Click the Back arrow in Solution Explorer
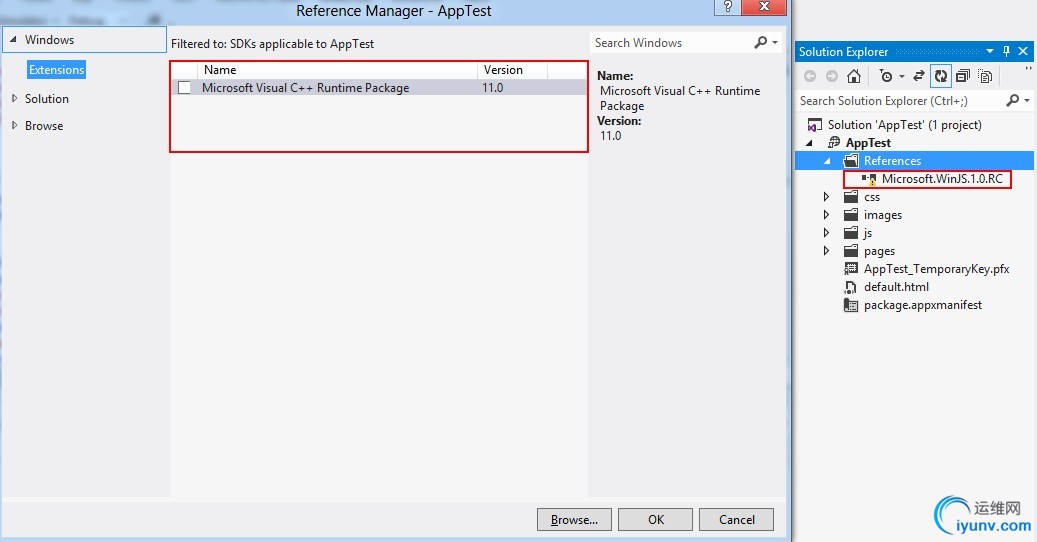This screenshot has width=1037, height=542. tap(809, 76)
